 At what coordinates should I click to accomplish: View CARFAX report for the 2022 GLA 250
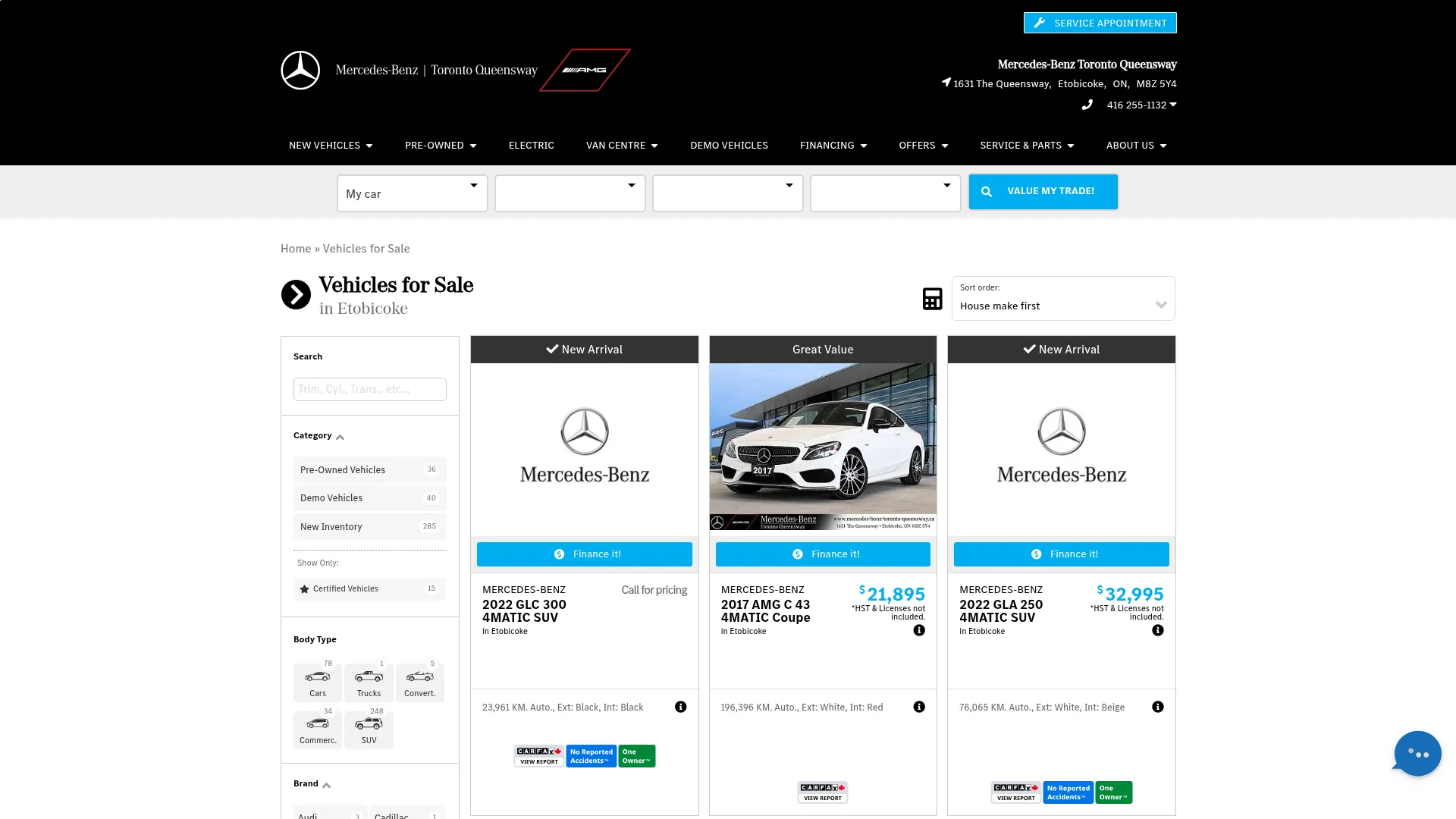coord(1016,792)
